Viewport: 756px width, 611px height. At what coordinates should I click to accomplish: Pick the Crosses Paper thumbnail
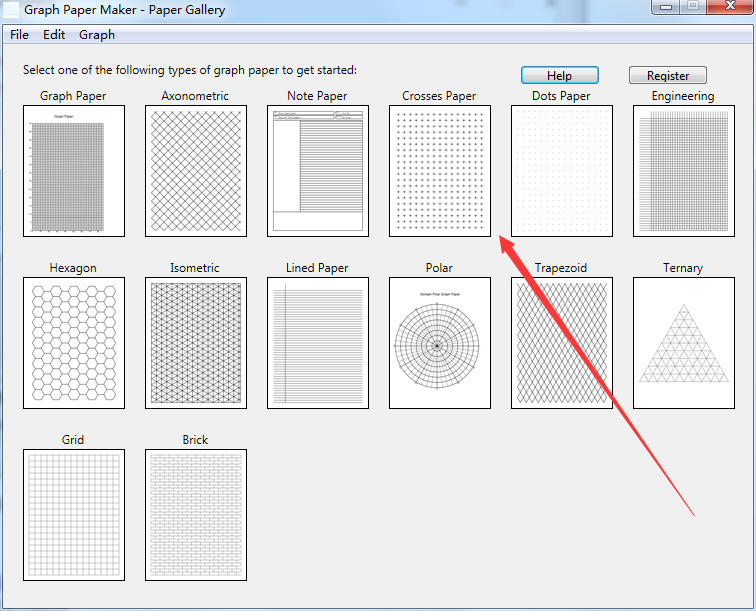tap(439, 171)
